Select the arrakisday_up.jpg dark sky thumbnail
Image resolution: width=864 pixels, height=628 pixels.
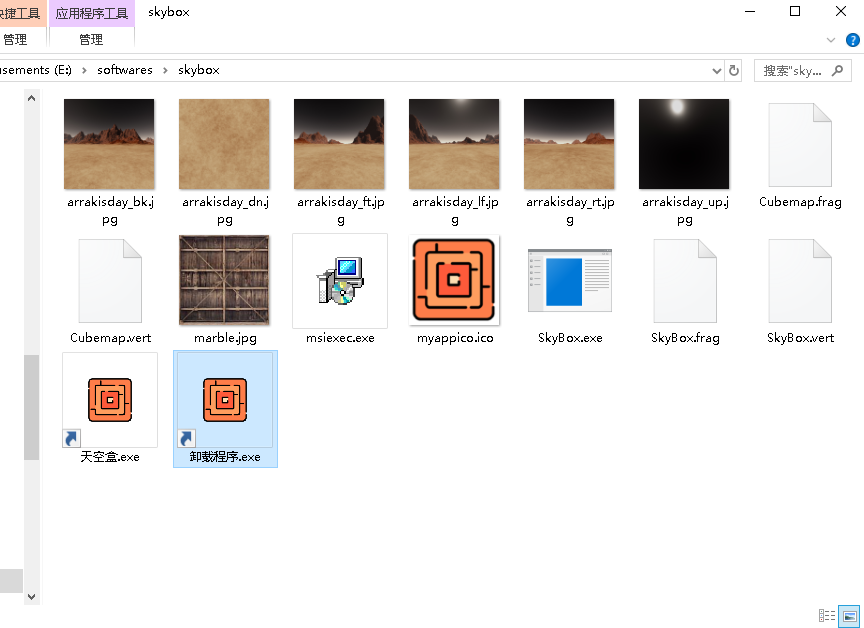pos(684,144)
